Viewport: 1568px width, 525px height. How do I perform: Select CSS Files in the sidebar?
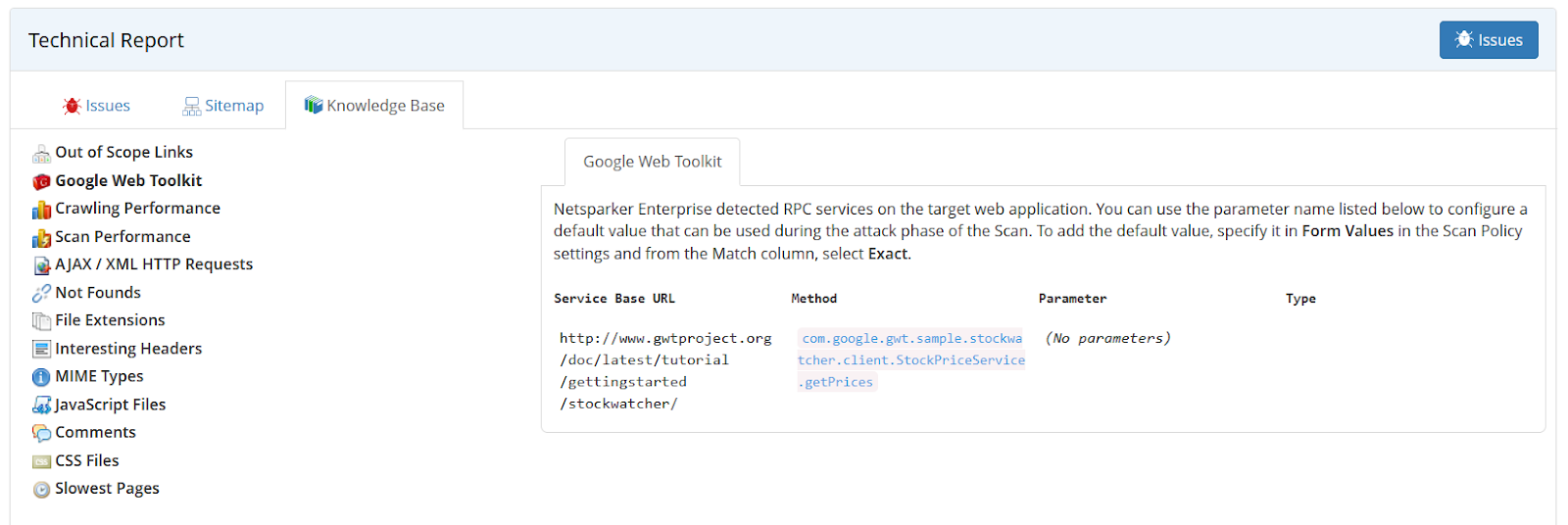click(x=86, y=460)
